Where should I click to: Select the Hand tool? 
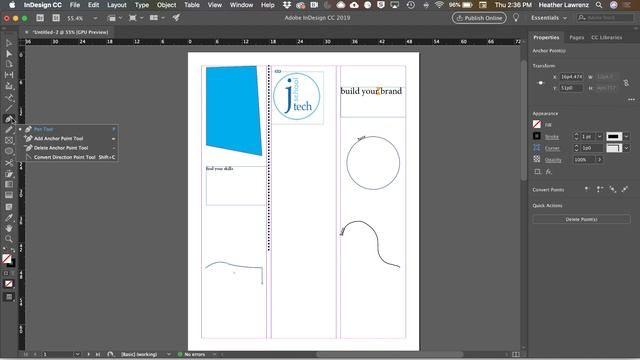(x=9, y=228)
